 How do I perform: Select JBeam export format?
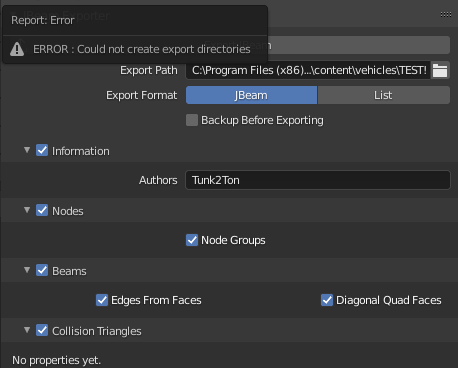click(251, 95)
